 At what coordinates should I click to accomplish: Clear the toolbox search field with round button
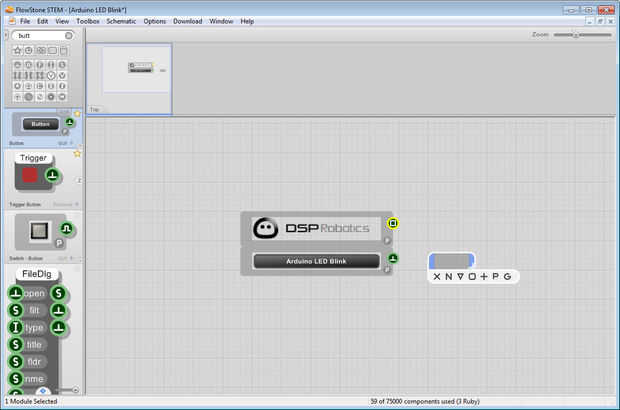[x=68, y=36]
